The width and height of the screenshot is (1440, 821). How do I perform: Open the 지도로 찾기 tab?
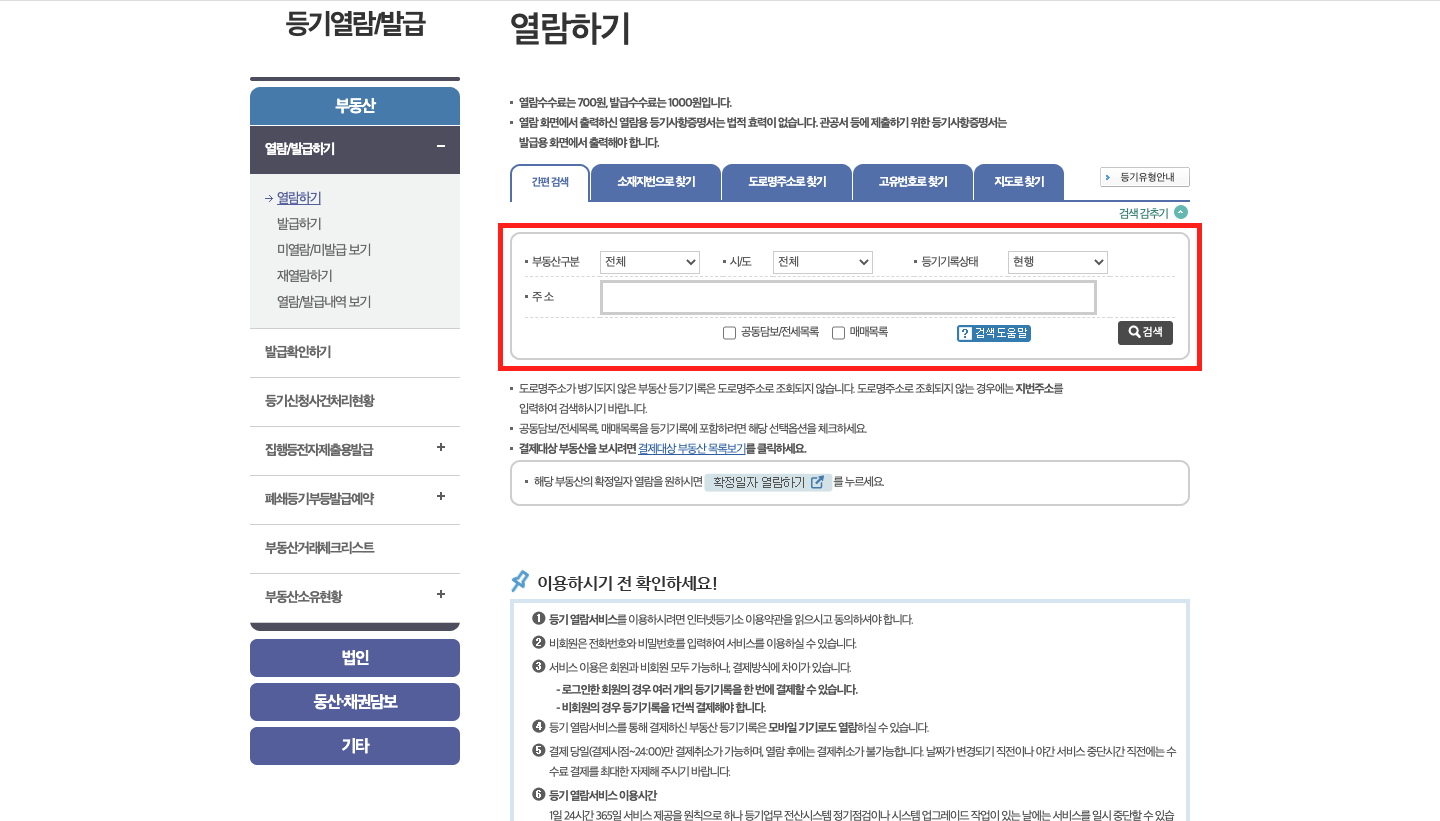1019,182
